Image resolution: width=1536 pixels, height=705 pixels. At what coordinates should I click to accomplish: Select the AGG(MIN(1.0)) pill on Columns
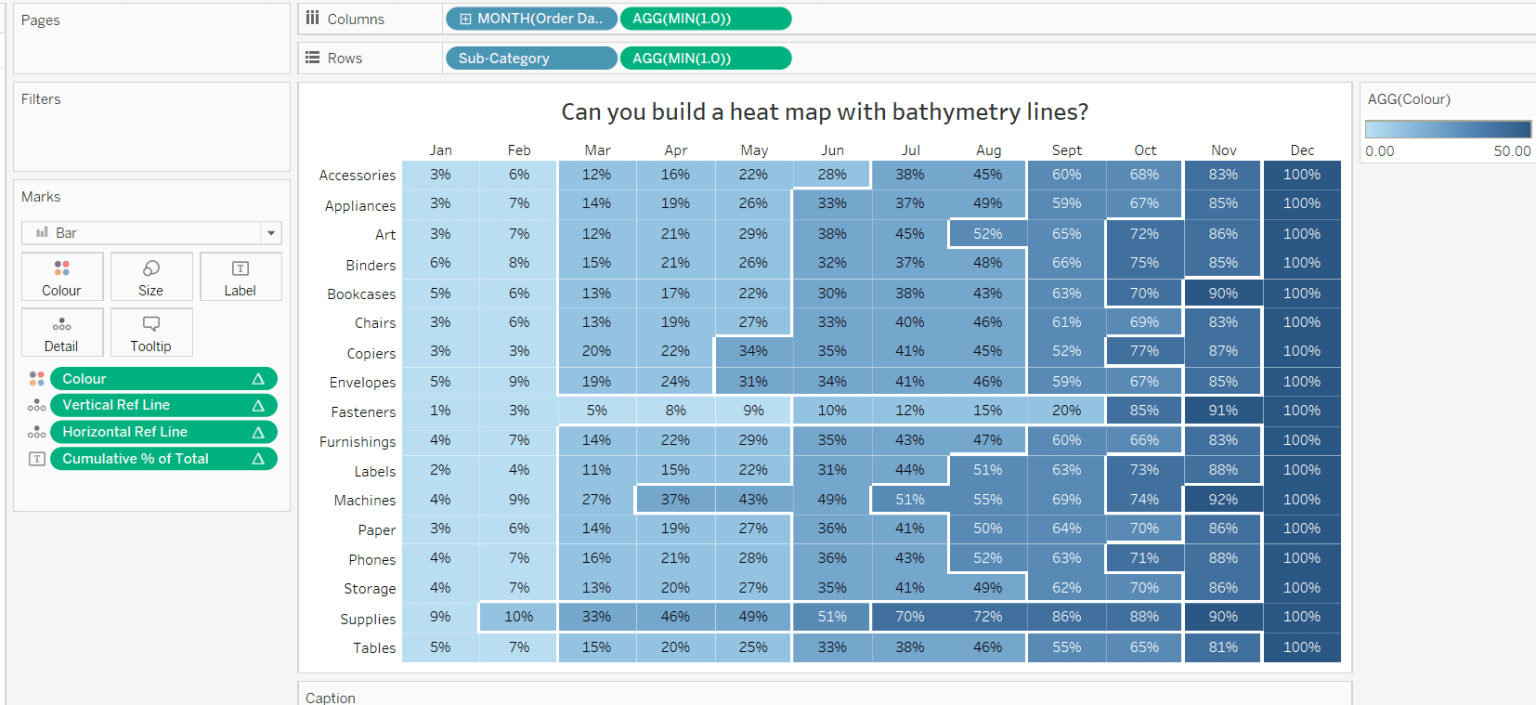pyautogui.click(x=705, y=18)
